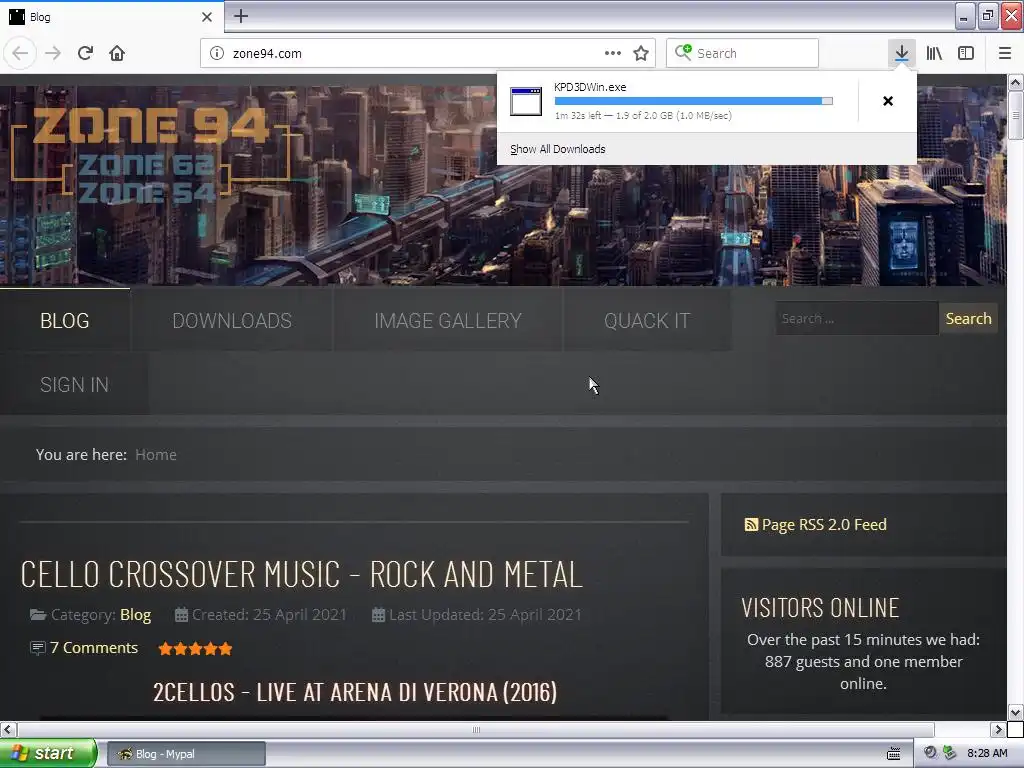Open the BLOG menu item
This screenshot has height=768, width=1024.
pyautogui.click(x=65, y=320)
